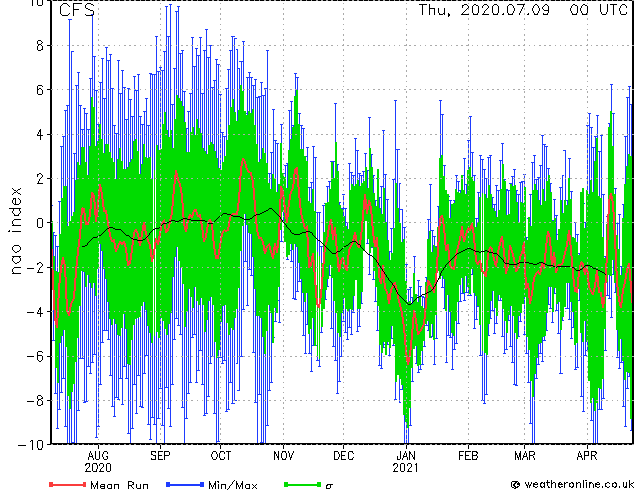Click the y-axis value 2
634x490 pixels.
[x=40, y=179]
